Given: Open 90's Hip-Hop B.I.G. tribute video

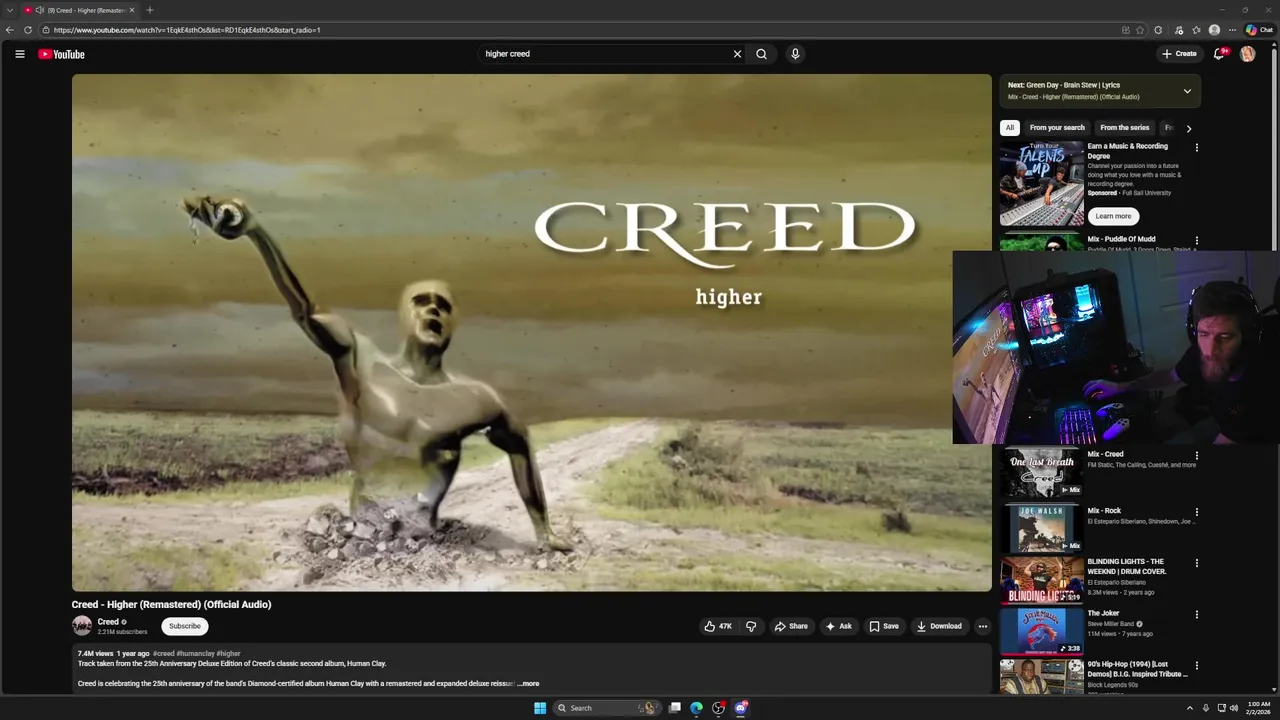Looking at the screenshot, I should click(x=1138, y=669).
